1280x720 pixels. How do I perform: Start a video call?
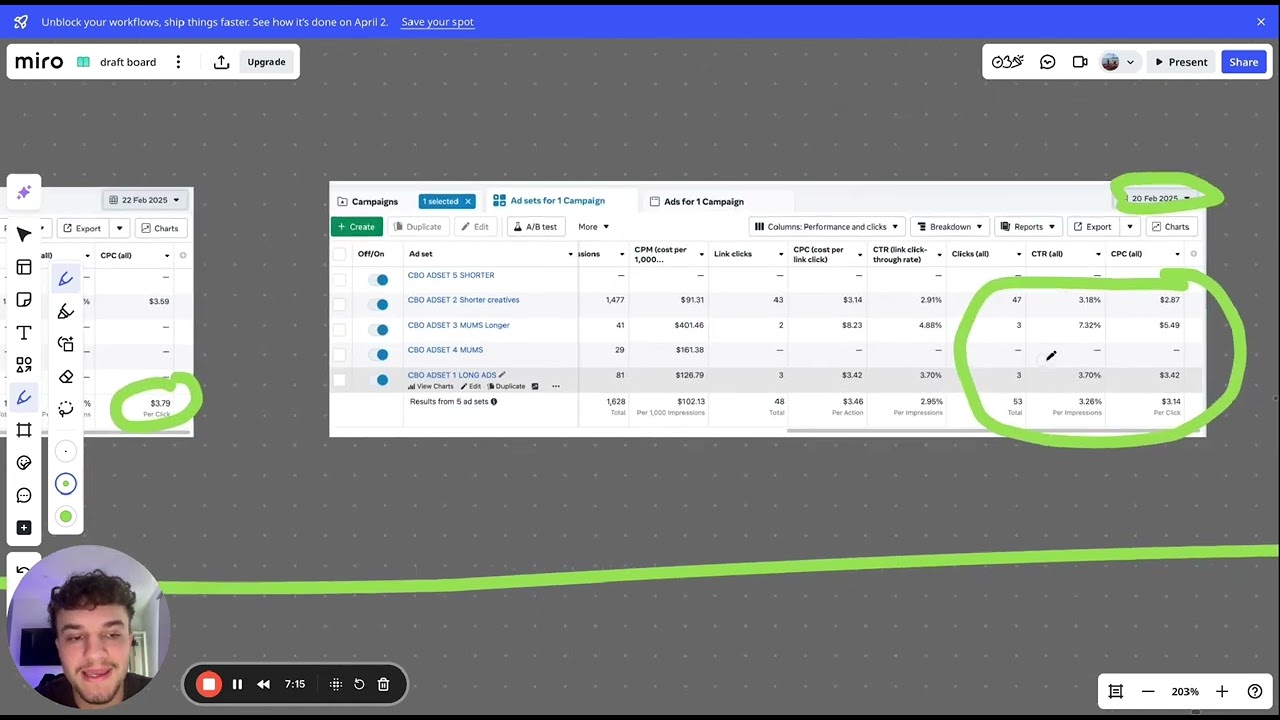tap(1080, 62)
